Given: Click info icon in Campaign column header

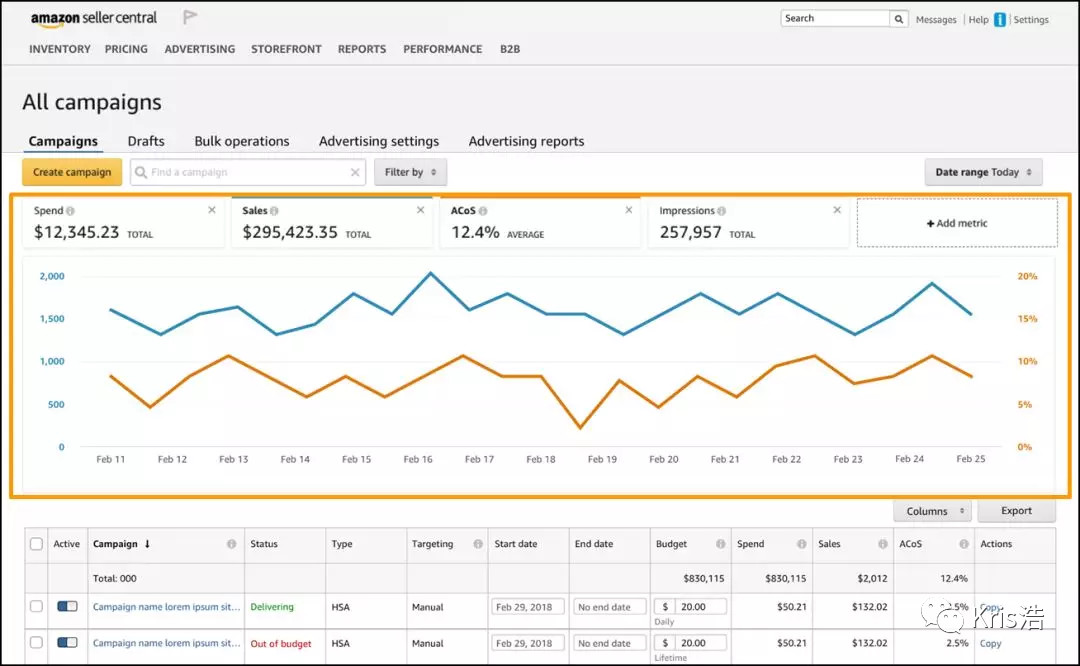Looking at the screenshot, I should [231, 544].
